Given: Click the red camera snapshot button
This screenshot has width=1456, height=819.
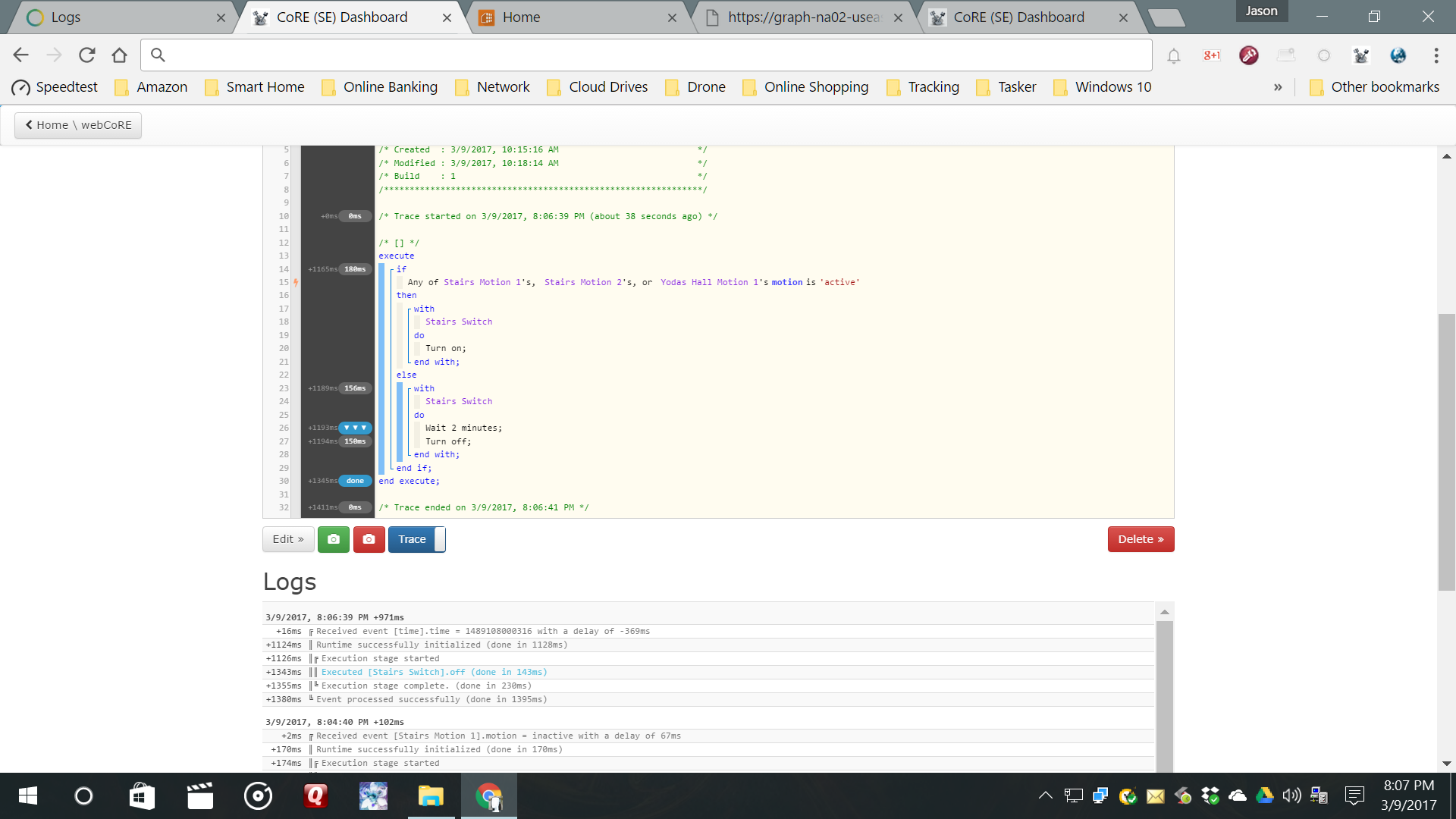Looking at the screenshot, I should (369, 539).
